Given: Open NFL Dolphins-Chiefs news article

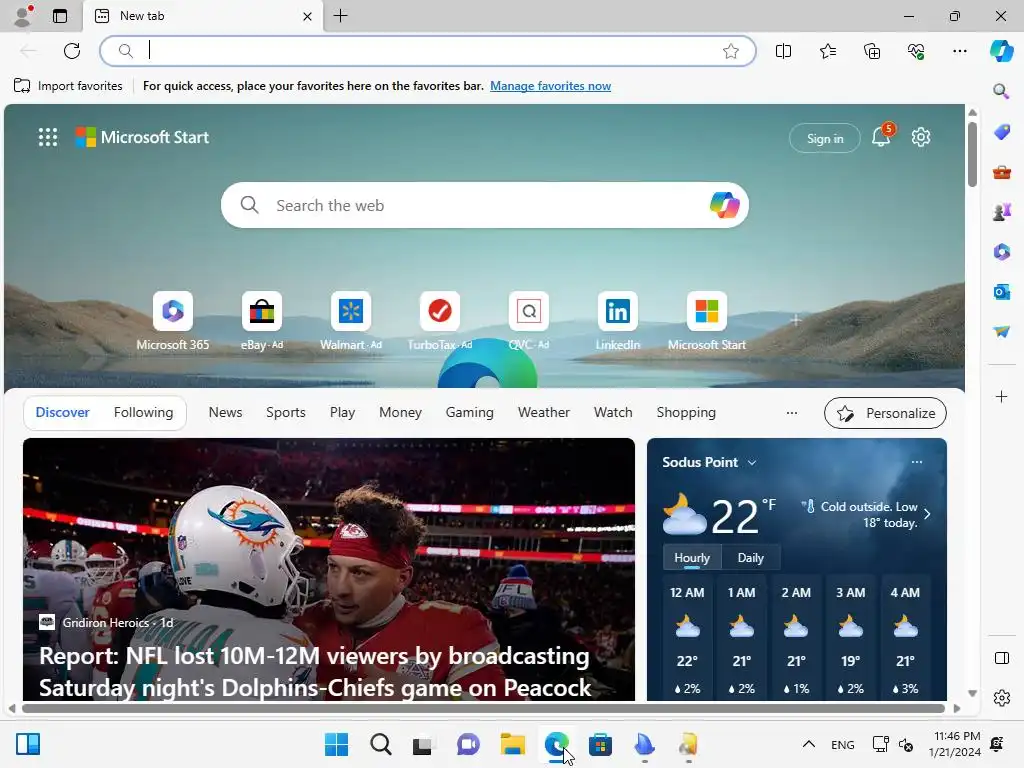Looking at the screenshot, I should pos(328,569).
